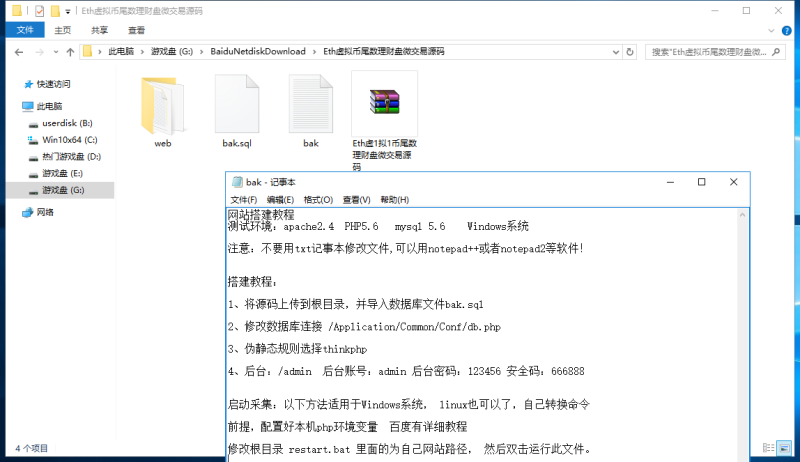Expand chevron after BaiduNetdiskDownload breadcrumb
This screenshot has height=462, width=800.
314,52
